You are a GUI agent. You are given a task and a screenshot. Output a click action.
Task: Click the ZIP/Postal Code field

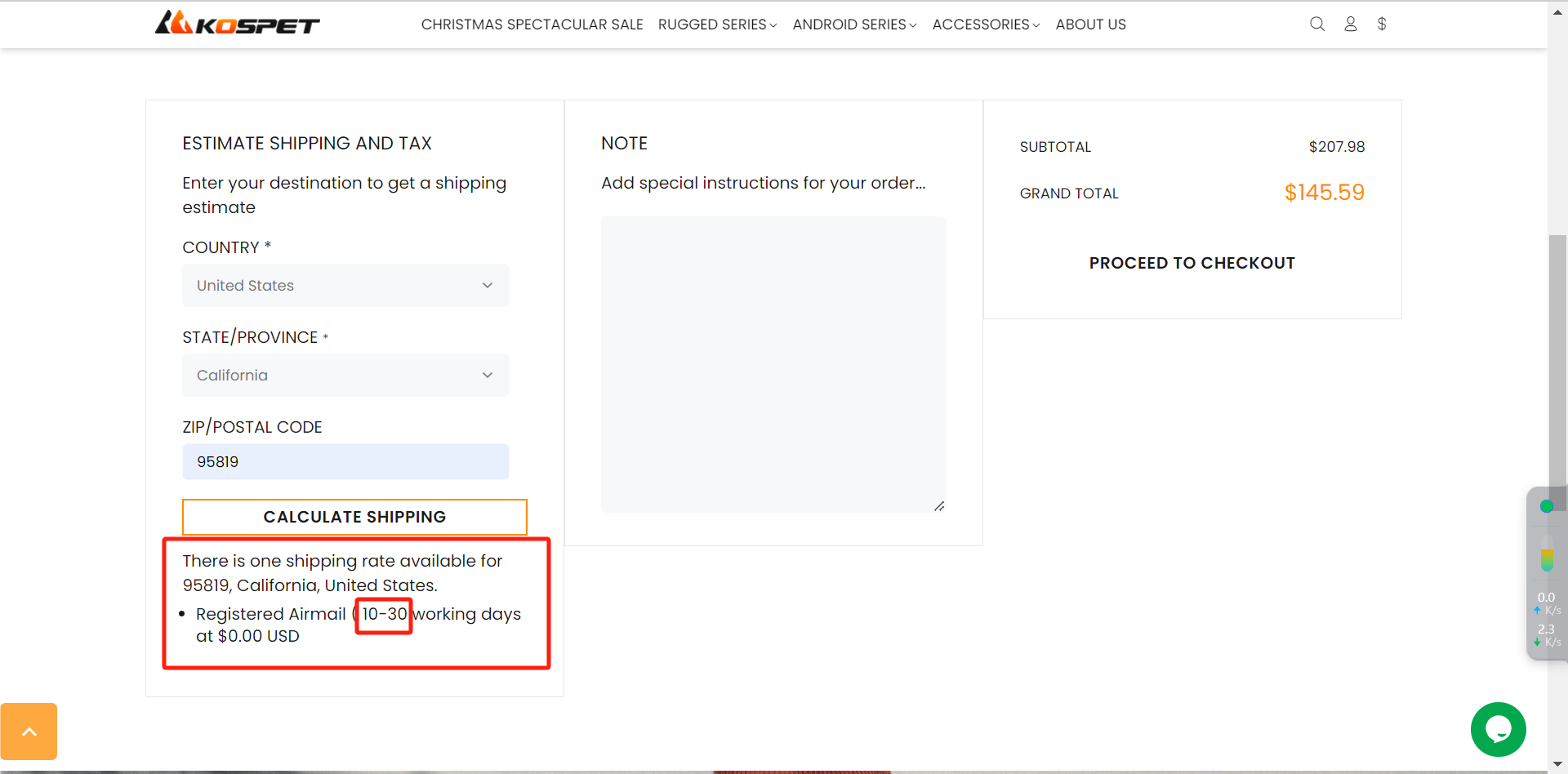tap(345, 461)
